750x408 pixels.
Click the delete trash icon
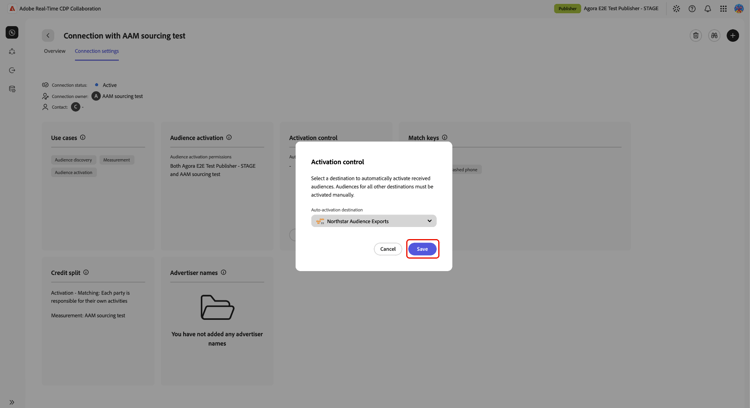click(x=695, y=35)
